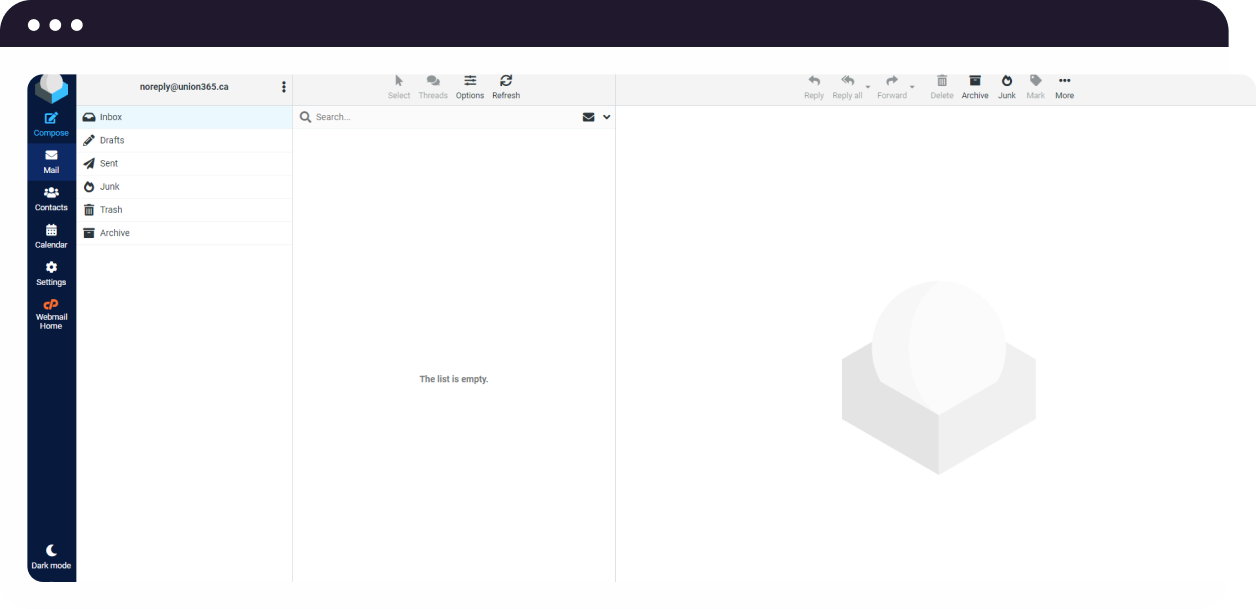Click 'The list is empty.' text

point(454,379)
